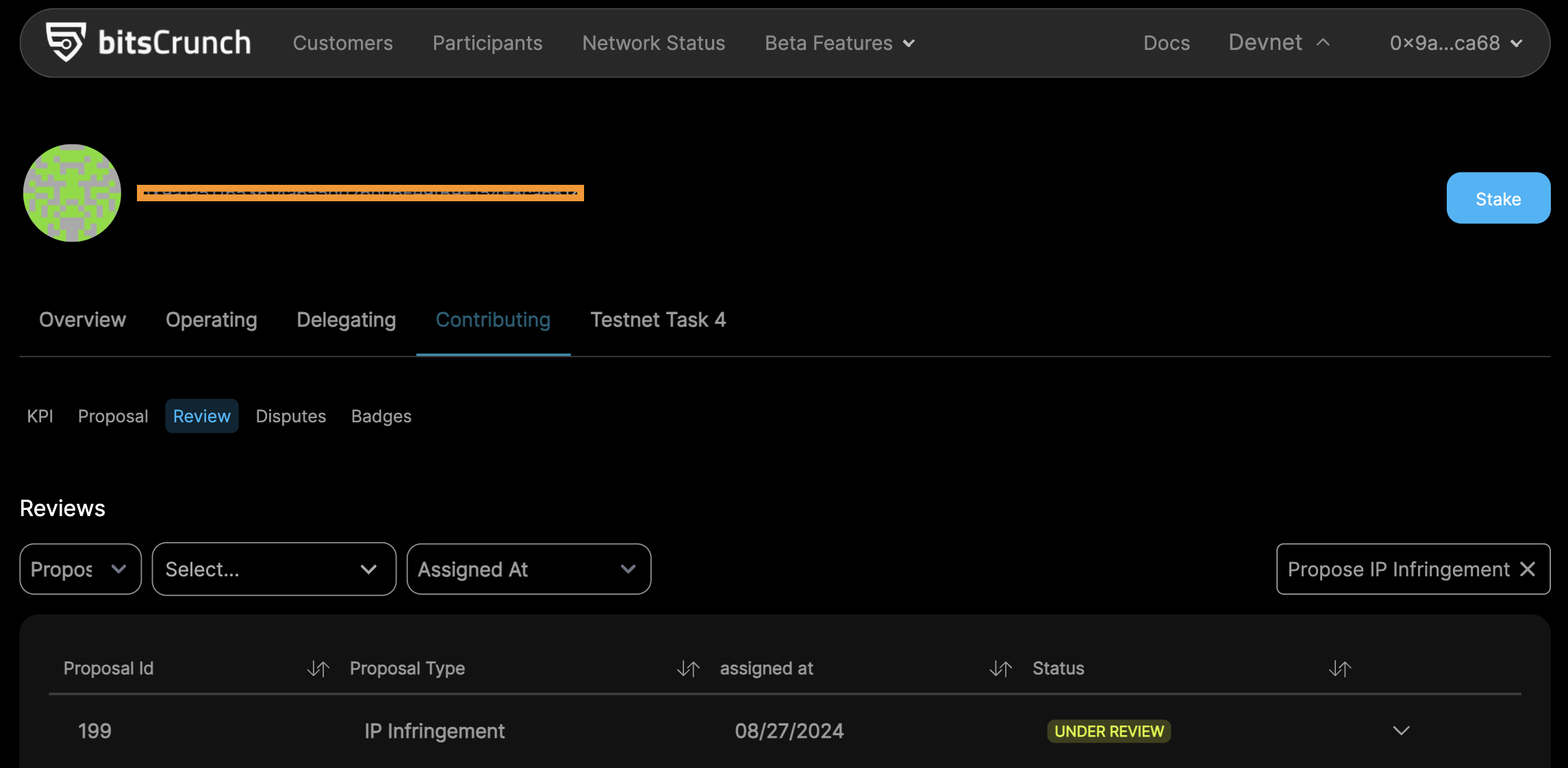This screenshot has width=1568, height=768.
Task: Open the Customers page
Action: (x=342, y=43)
